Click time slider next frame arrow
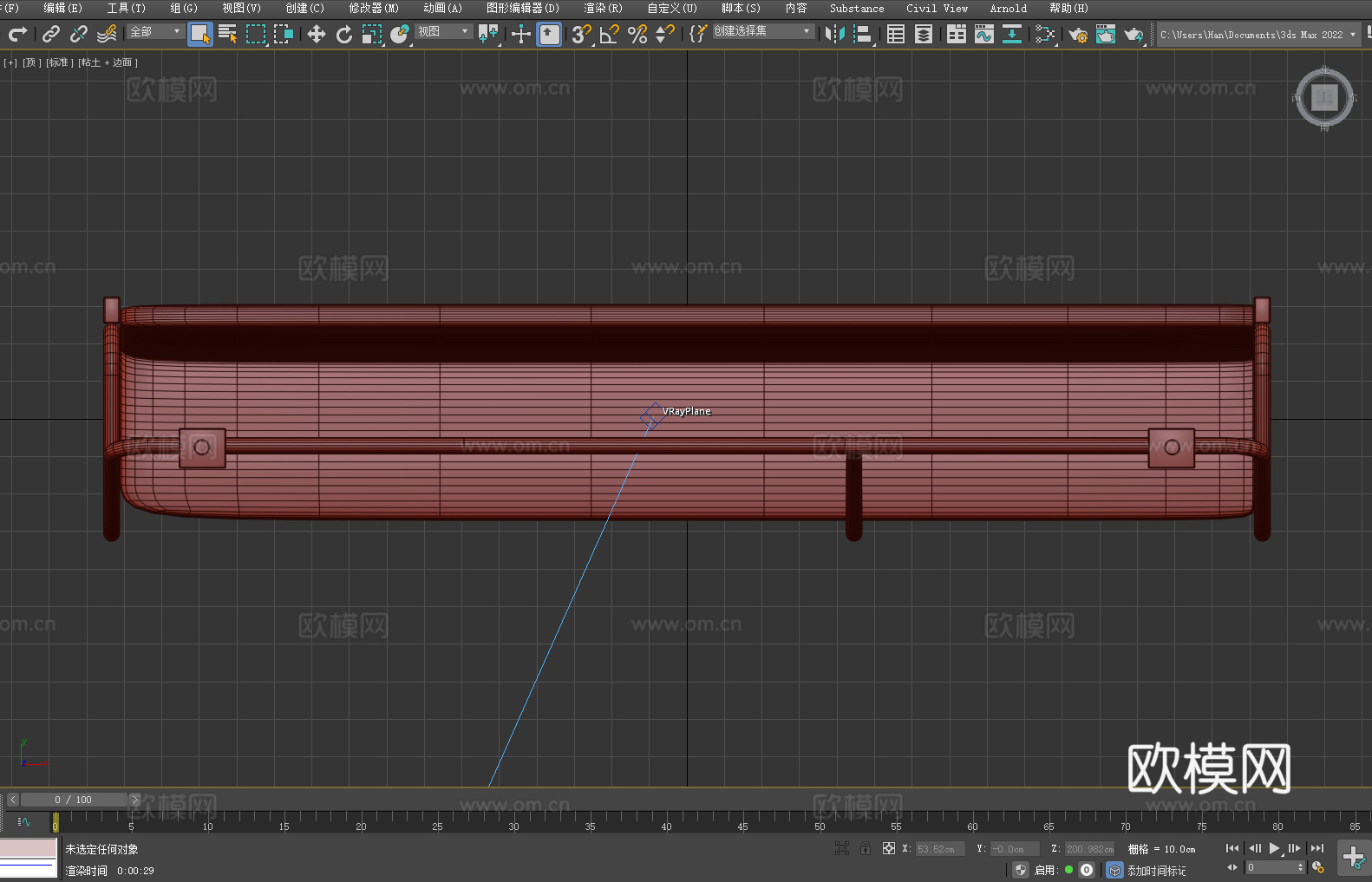The width and height of the screenshot is (1372, 882). pyautogui.click(x=134, y=800)
